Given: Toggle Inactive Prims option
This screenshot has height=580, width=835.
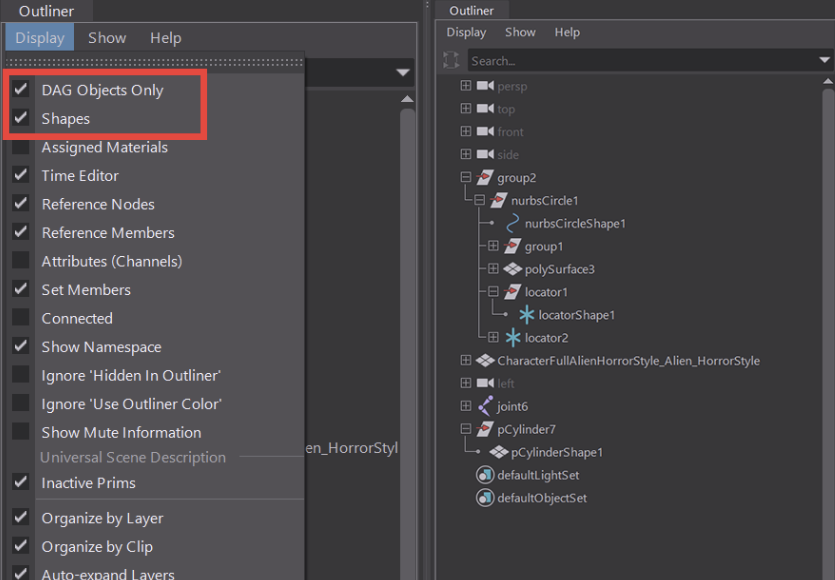Looking at the screenshot, I should tap(21, 482).
